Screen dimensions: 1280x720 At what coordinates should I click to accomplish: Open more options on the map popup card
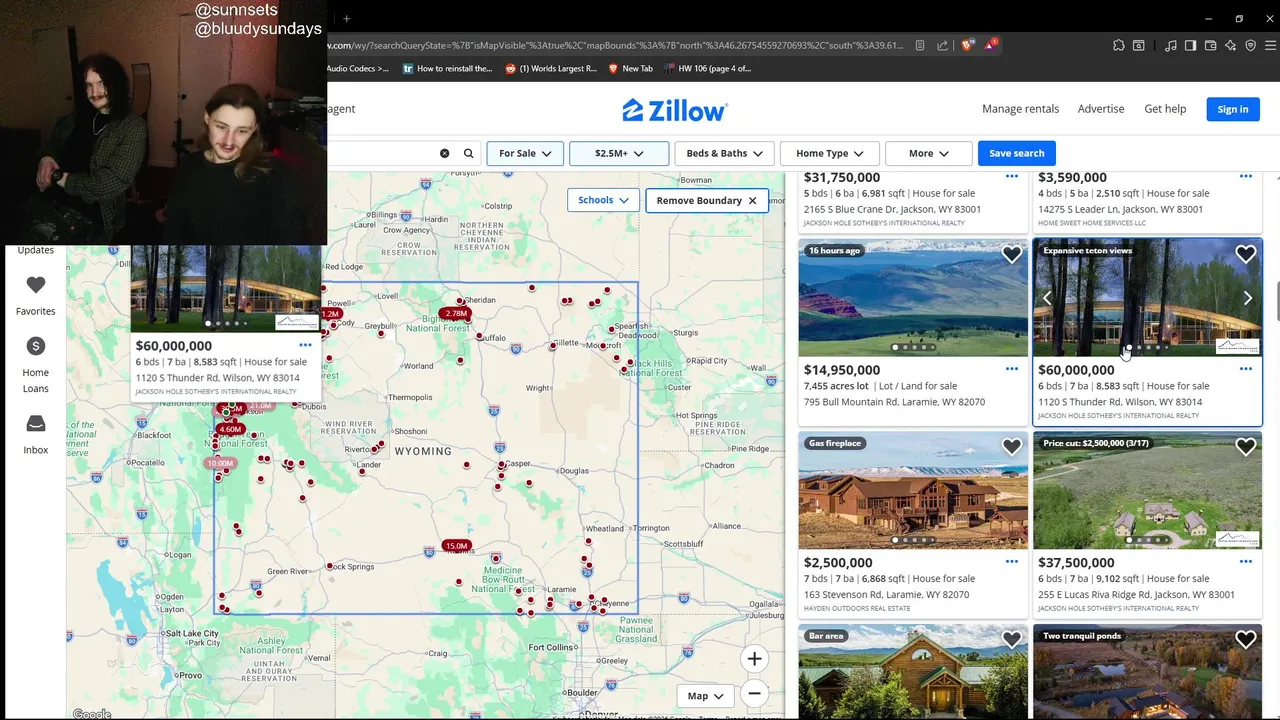click(x=305, y=345)
